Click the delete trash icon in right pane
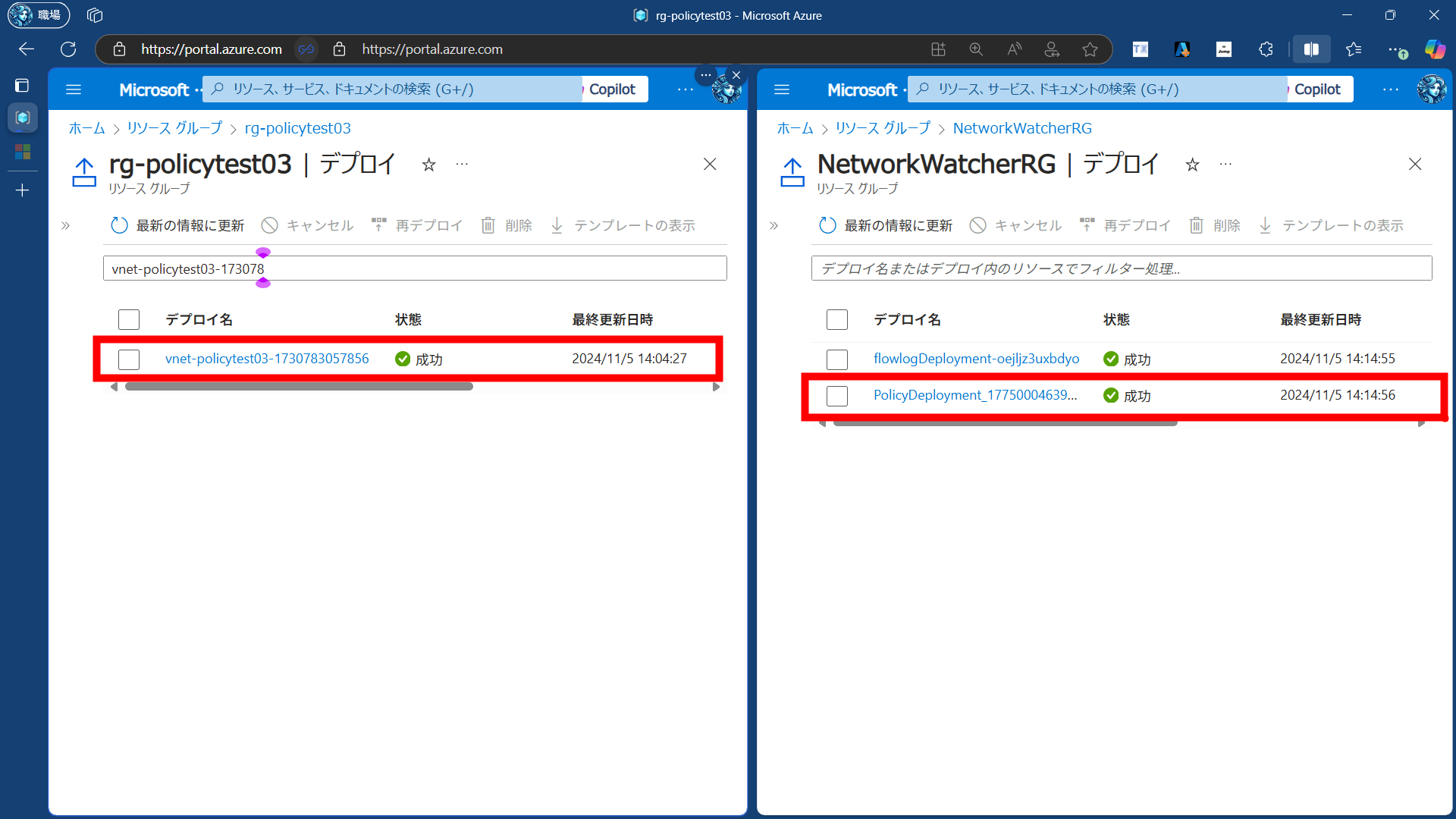1456x819 pixels. (x=1196, y=225)
